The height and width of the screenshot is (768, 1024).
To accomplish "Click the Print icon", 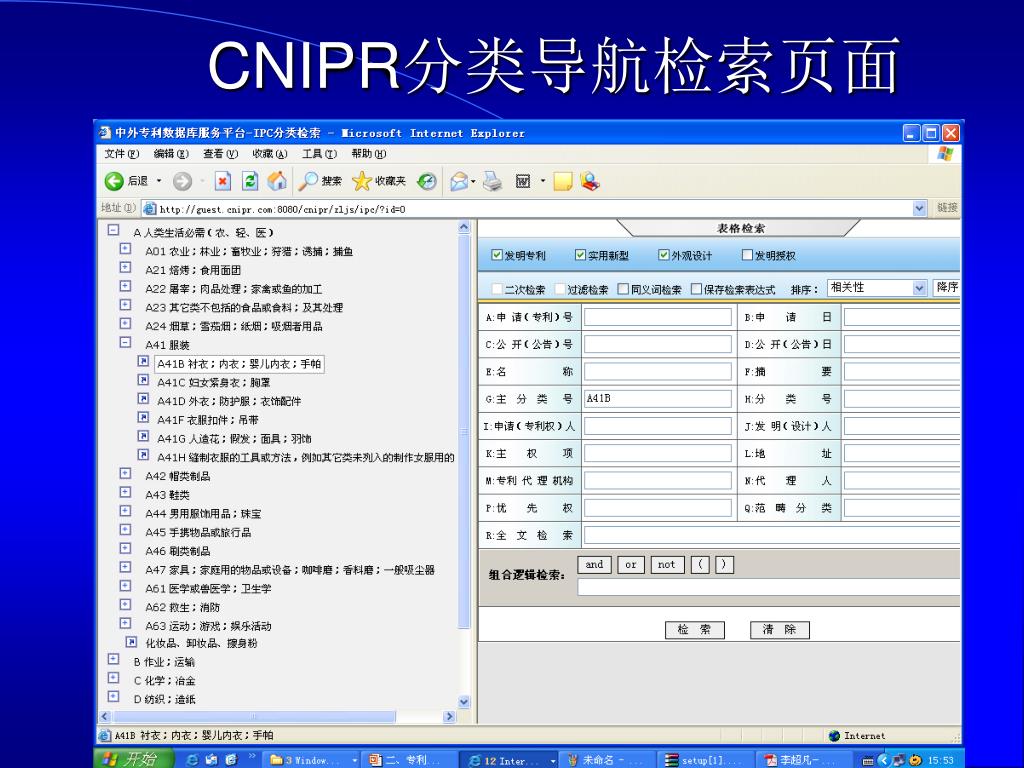I will pos(492,181).
